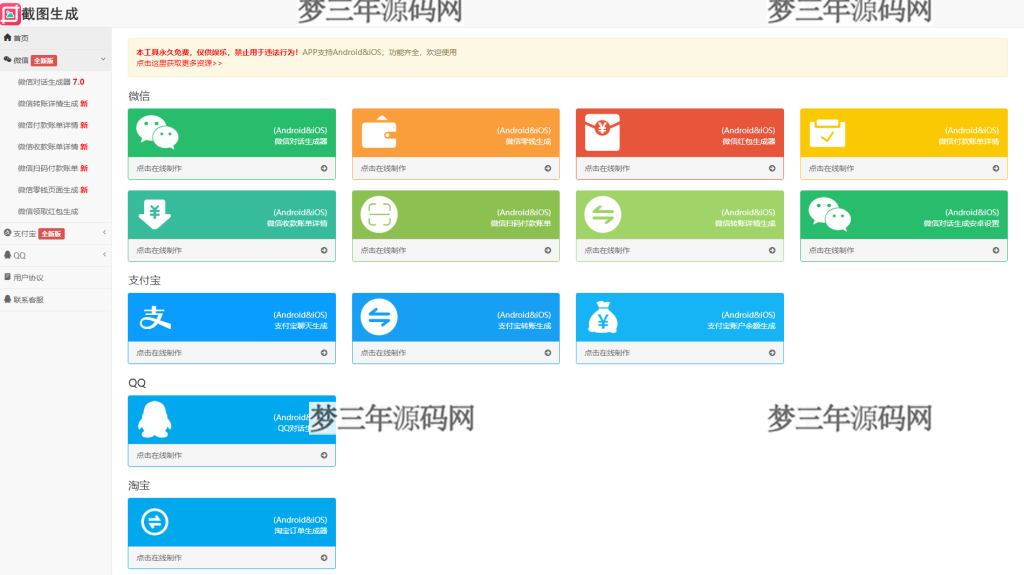Screen dimensions: 1024x575
Task: Open 联系客服 in the sidebar
Action: [x=56, y=300]
